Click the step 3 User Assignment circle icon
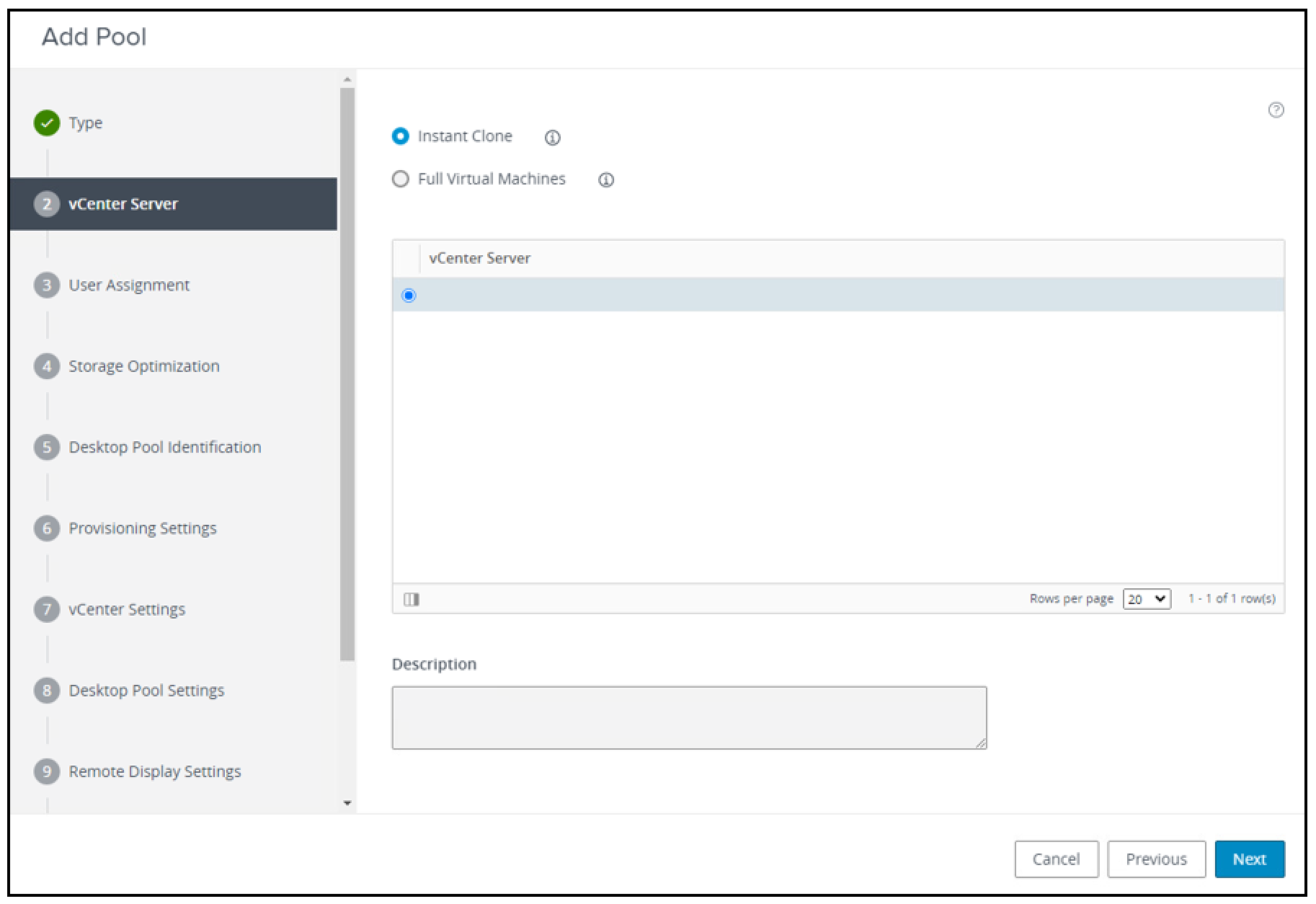The width and height of the screenshot is (1316, 904). (x=46, y=285)
